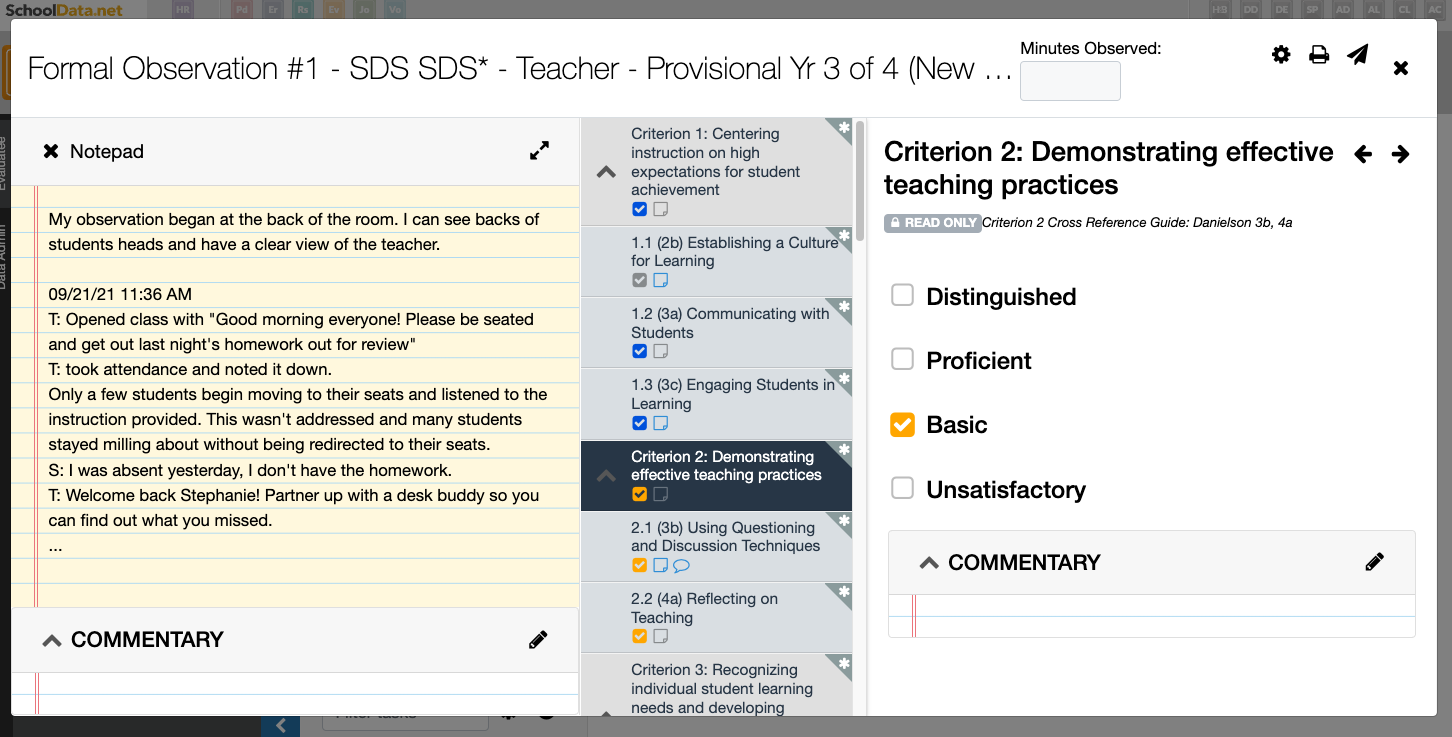This screenshot has width=1452, height=737.
Task: Click the SchoolData.net logo
Action: (x=64, y=10)
